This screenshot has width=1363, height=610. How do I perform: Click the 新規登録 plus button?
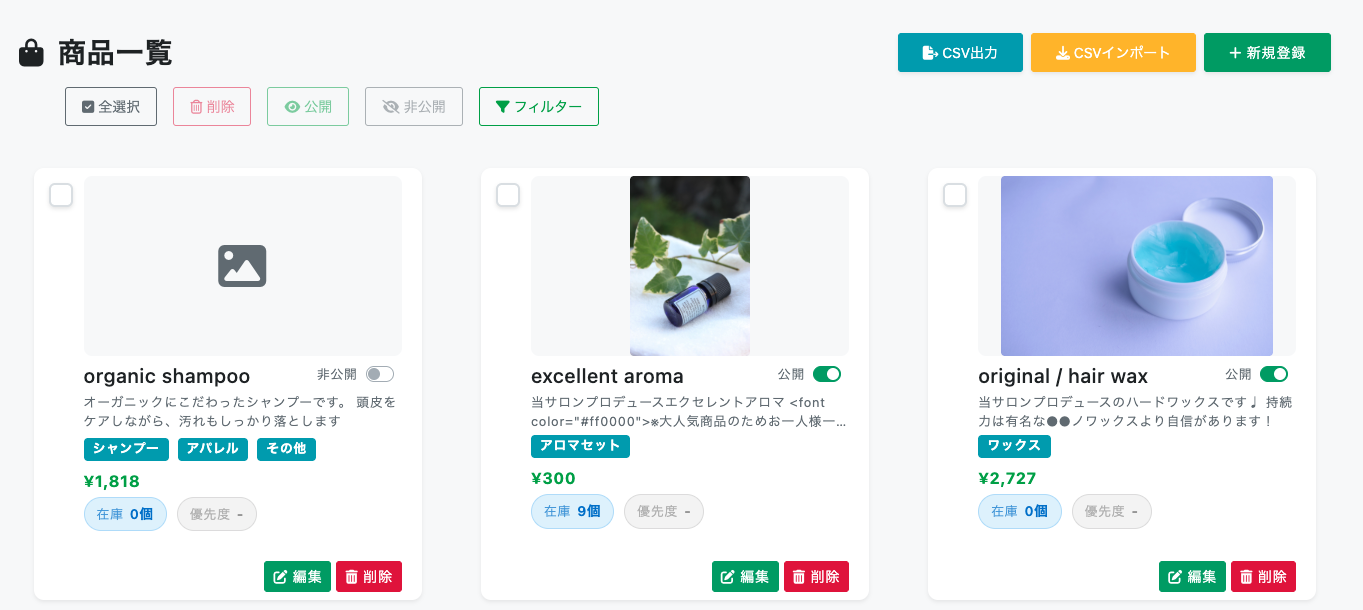click(1267, 53)
